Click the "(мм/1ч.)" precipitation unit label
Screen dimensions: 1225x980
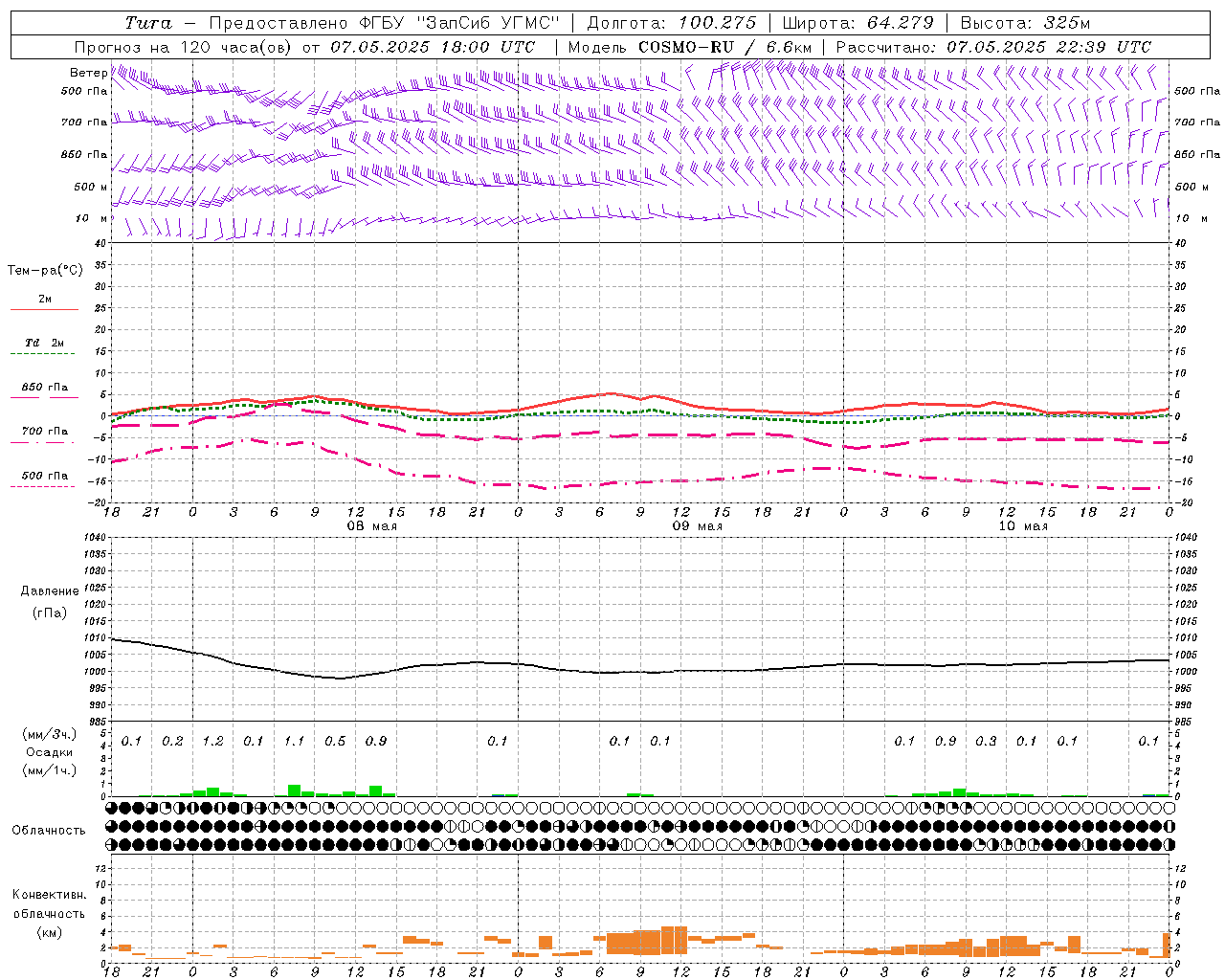(49, 769)
